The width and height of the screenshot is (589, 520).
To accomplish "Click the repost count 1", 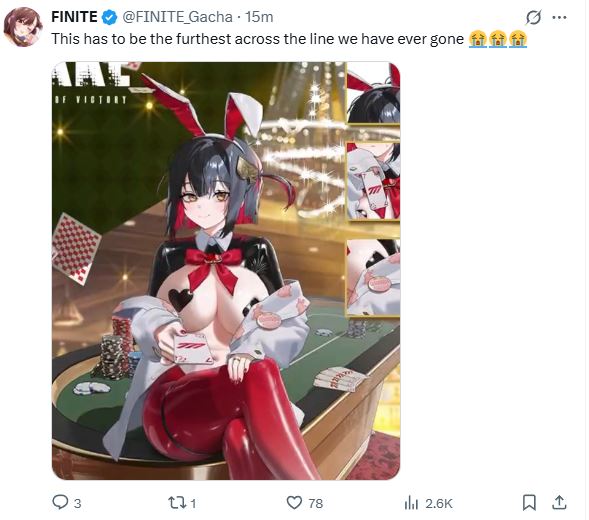I will [193, 503].
